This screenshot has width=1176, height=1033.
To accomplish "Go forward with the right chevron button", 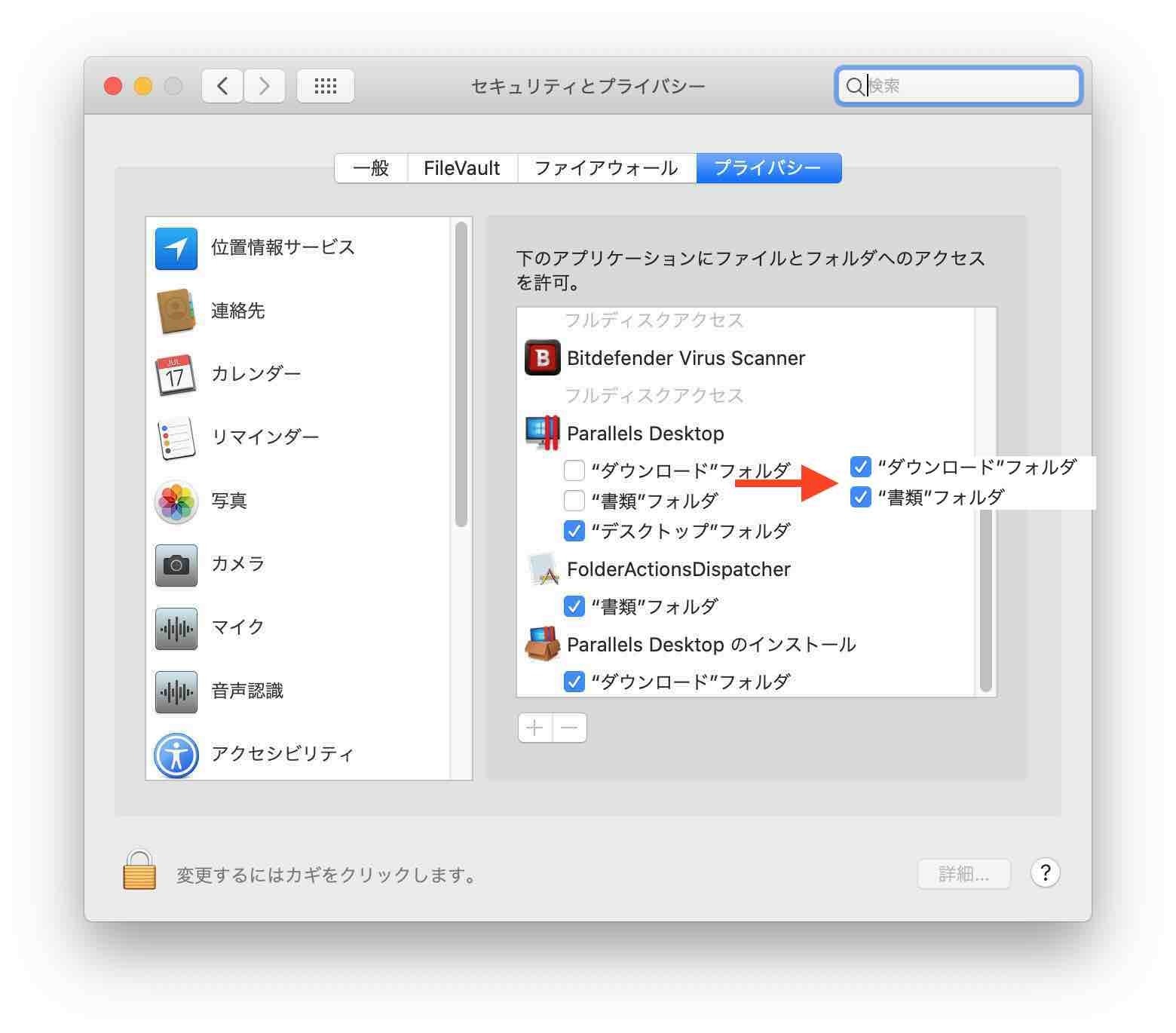I will pos(264,86).
